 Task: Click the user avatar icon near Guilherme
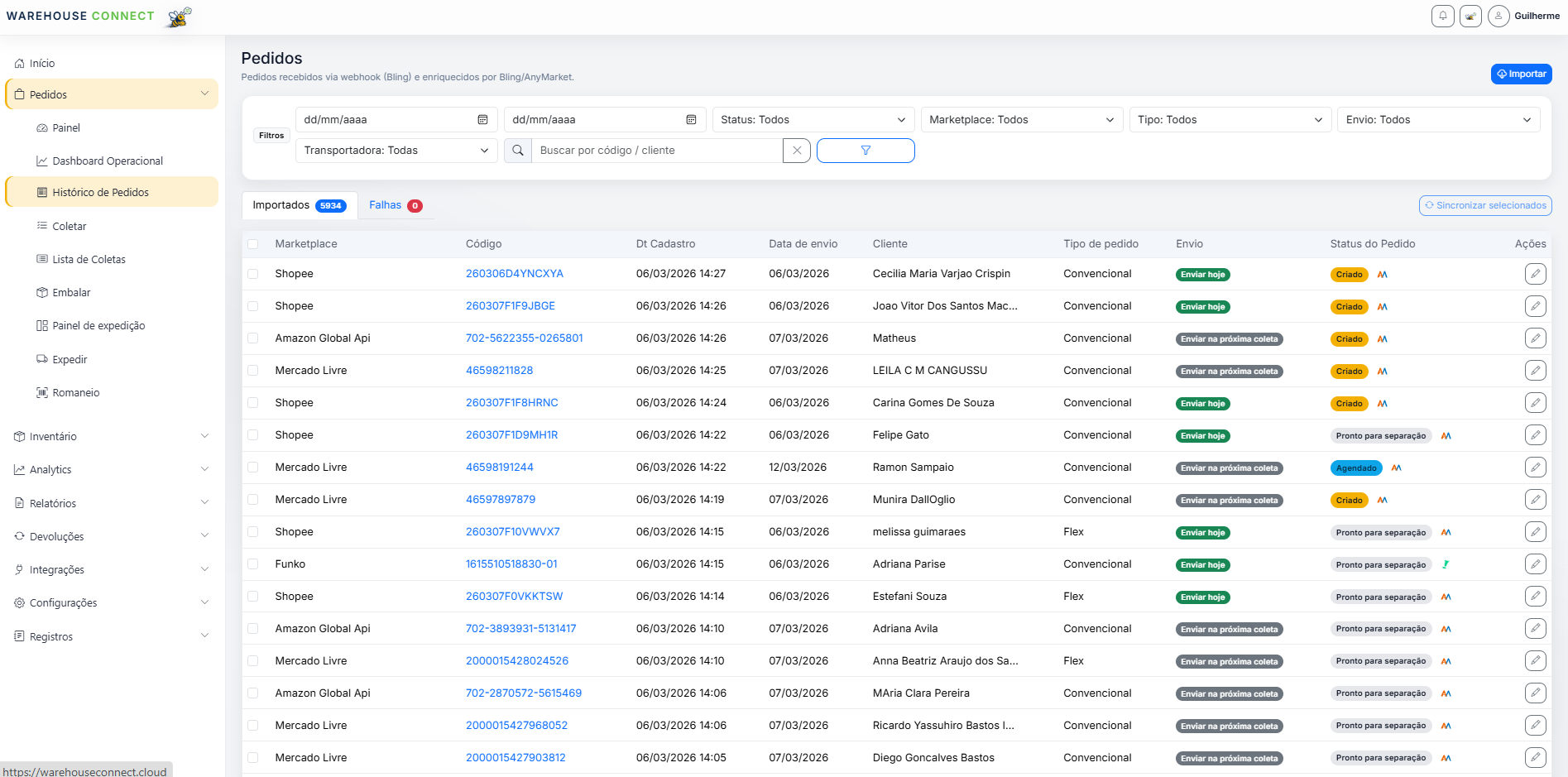[1498, 16]
